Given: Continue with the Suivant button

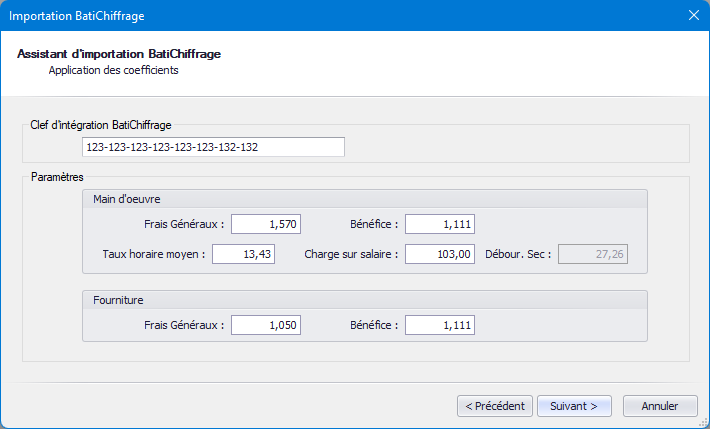Looking at the screenshot, I should click(574, 406).
